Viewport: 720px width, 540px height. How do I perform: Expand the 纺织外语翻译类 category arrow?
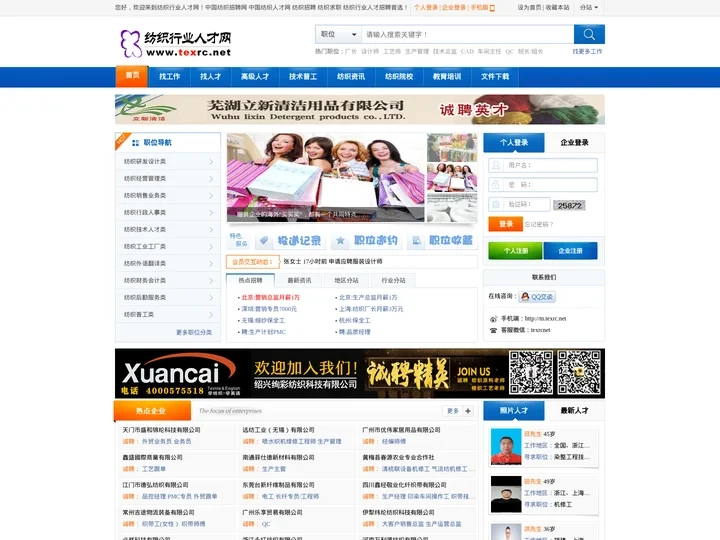211,264
